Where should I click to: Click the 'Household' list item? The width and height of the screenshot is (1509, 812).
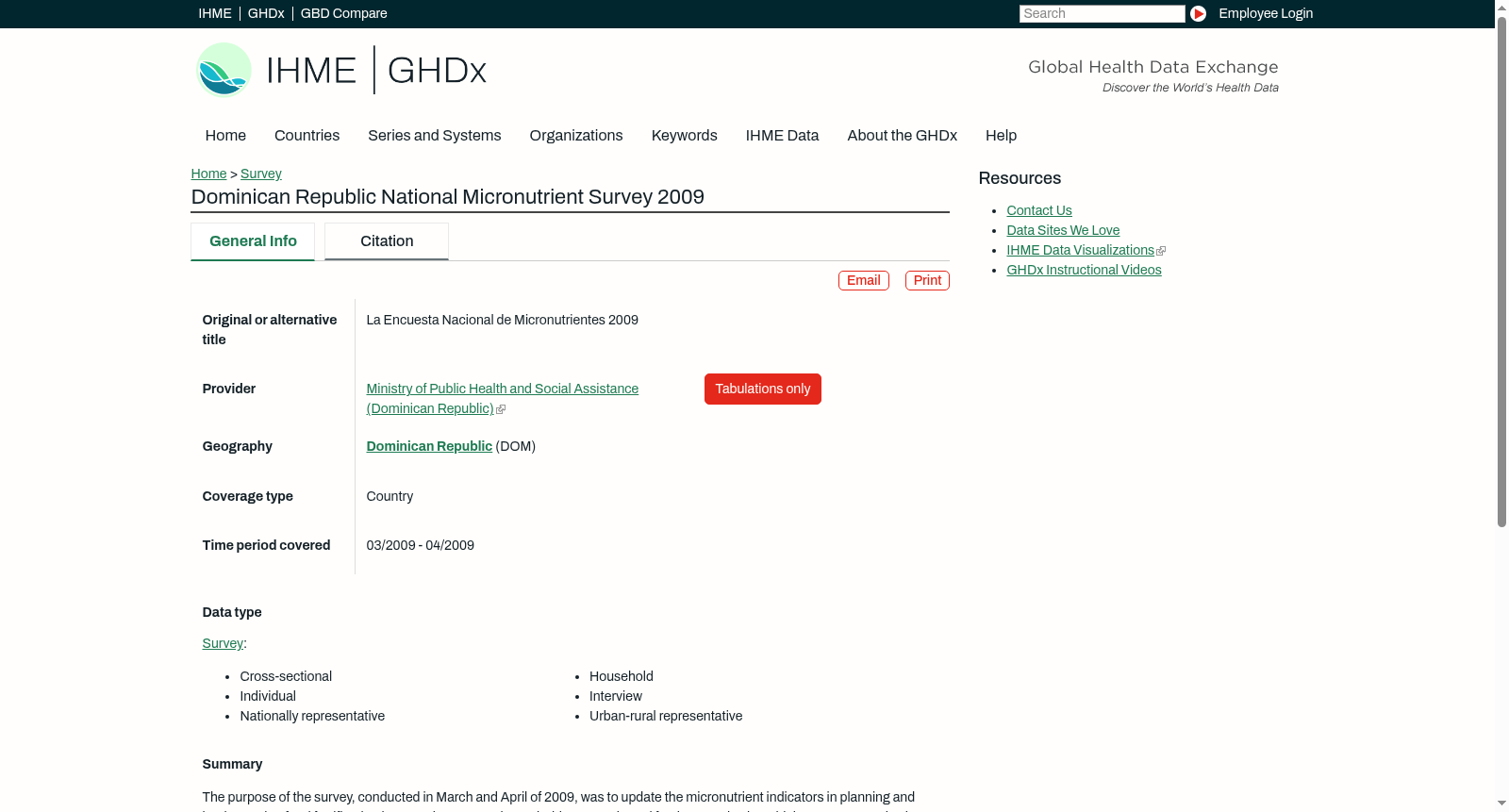pos(622,676)
